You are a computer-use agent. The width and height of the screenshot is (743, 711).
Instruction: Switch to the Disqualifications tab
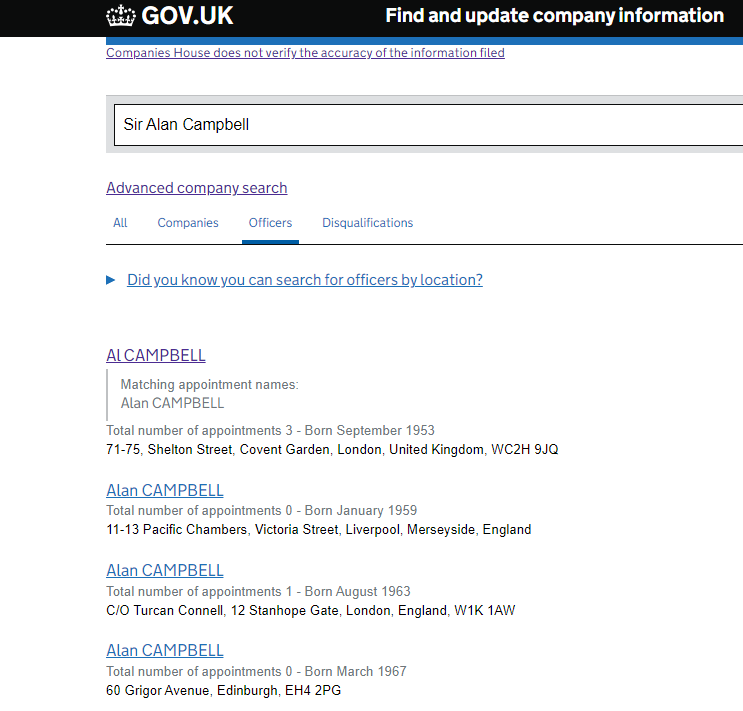[x=368, y=223]
